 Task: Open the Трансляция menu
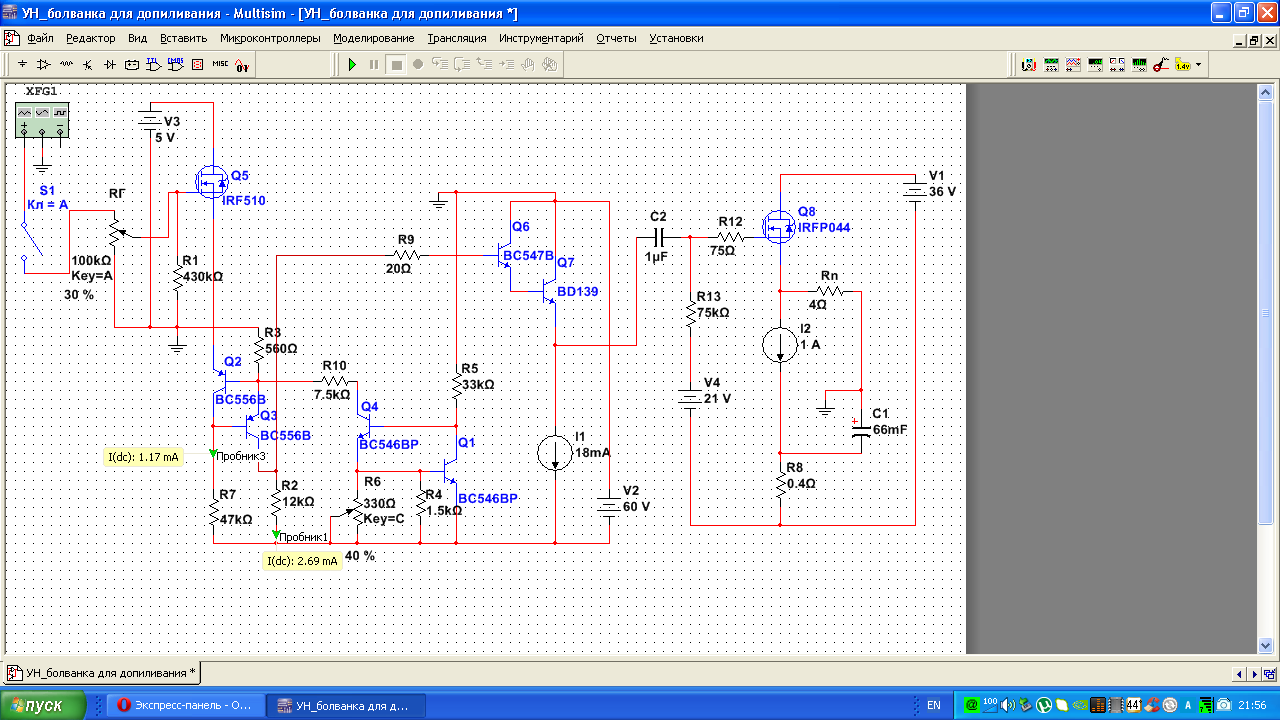[x=457, y=38]
